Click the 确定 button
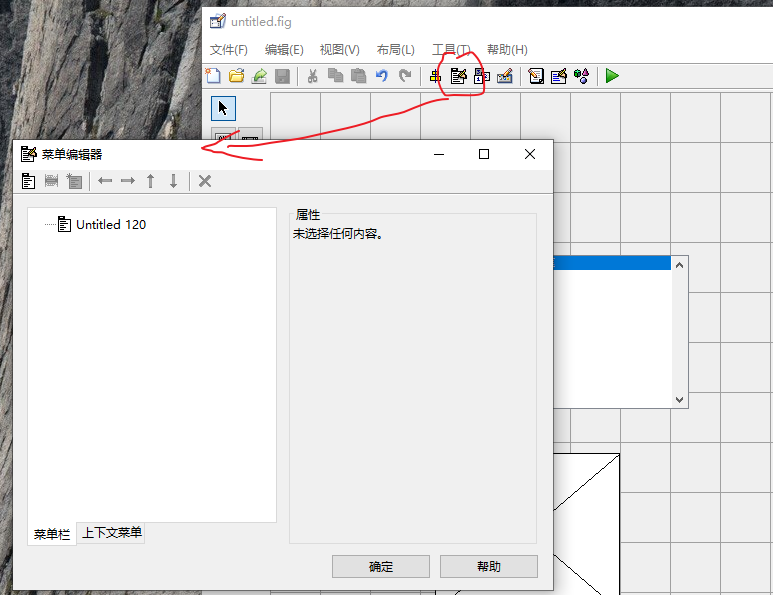 (381, 566)
